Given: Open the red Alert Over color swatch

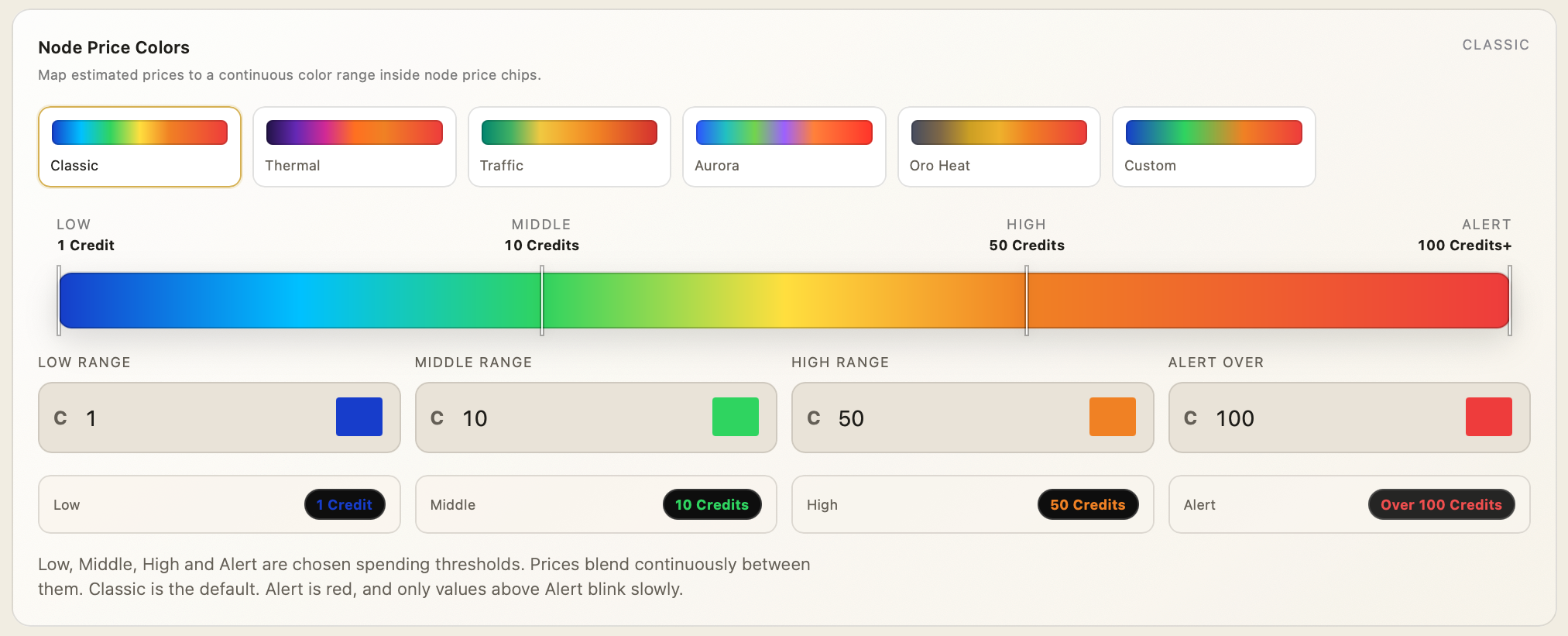Looking at the screenshot, I should tap(1489, 417).
